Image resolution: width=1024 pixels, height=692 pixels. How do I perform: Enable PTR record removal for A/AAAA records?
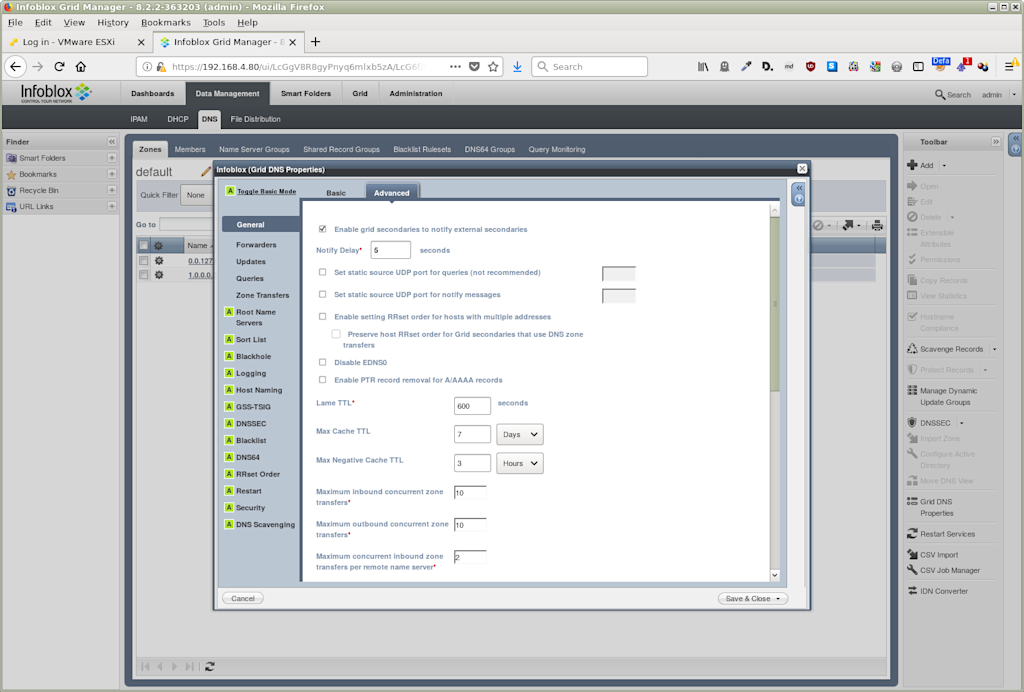tap(323, 379)
